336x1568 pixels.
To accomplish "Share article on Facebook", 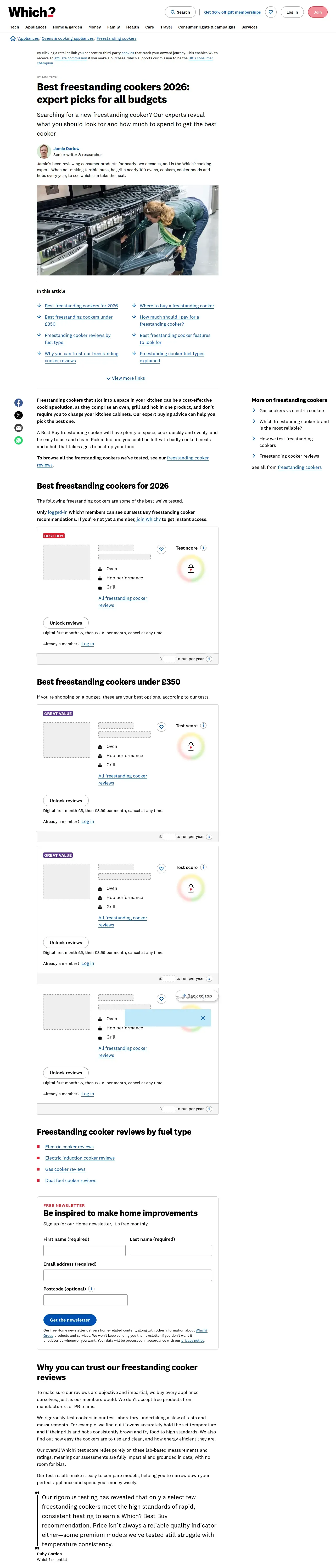I will [x=19, y=403].
